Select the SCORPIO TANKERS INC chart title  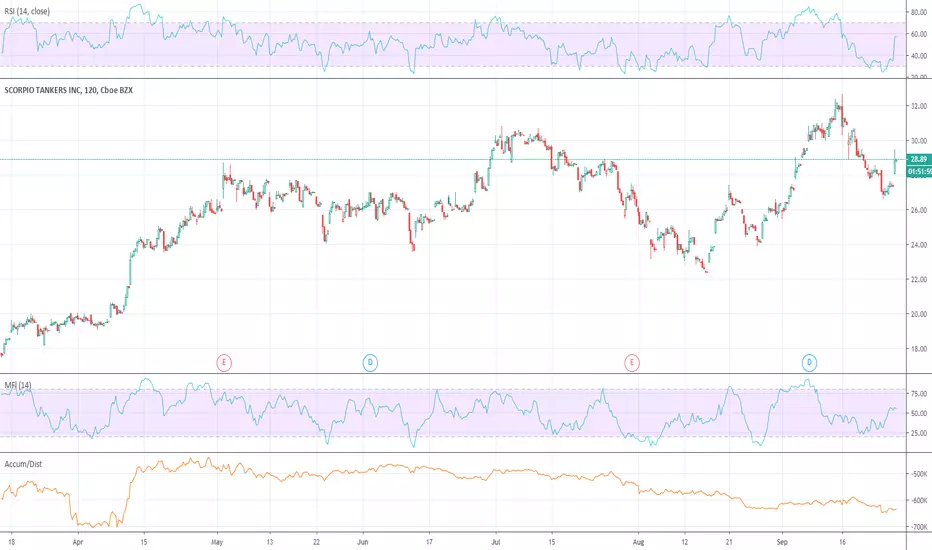(x=68, y=90)
